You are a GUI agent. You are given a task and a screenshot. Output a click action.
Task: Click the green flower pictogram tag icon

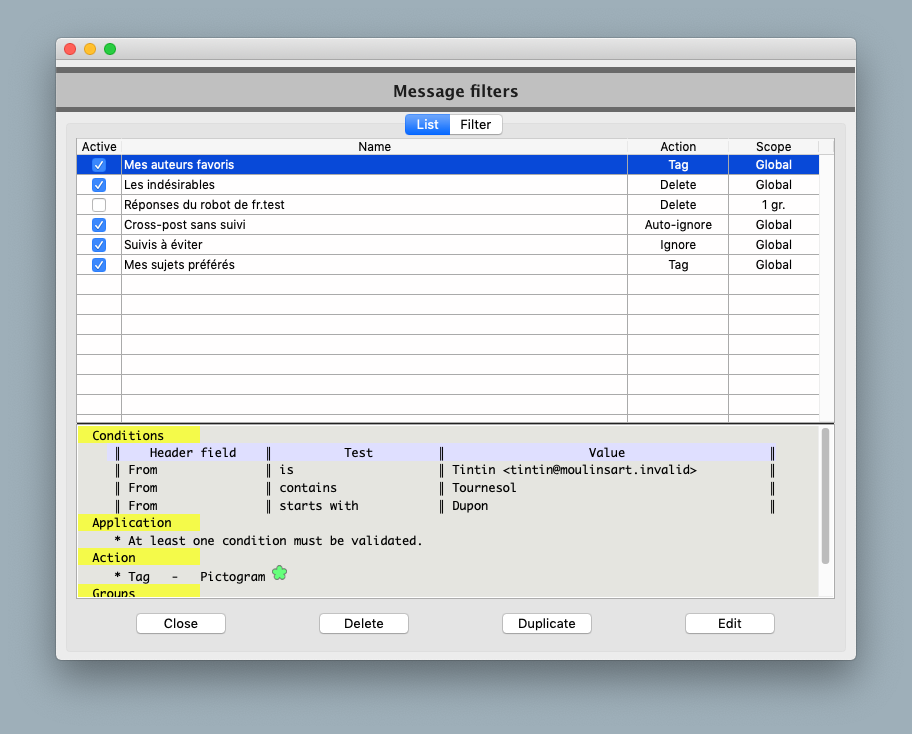(279, 573)
